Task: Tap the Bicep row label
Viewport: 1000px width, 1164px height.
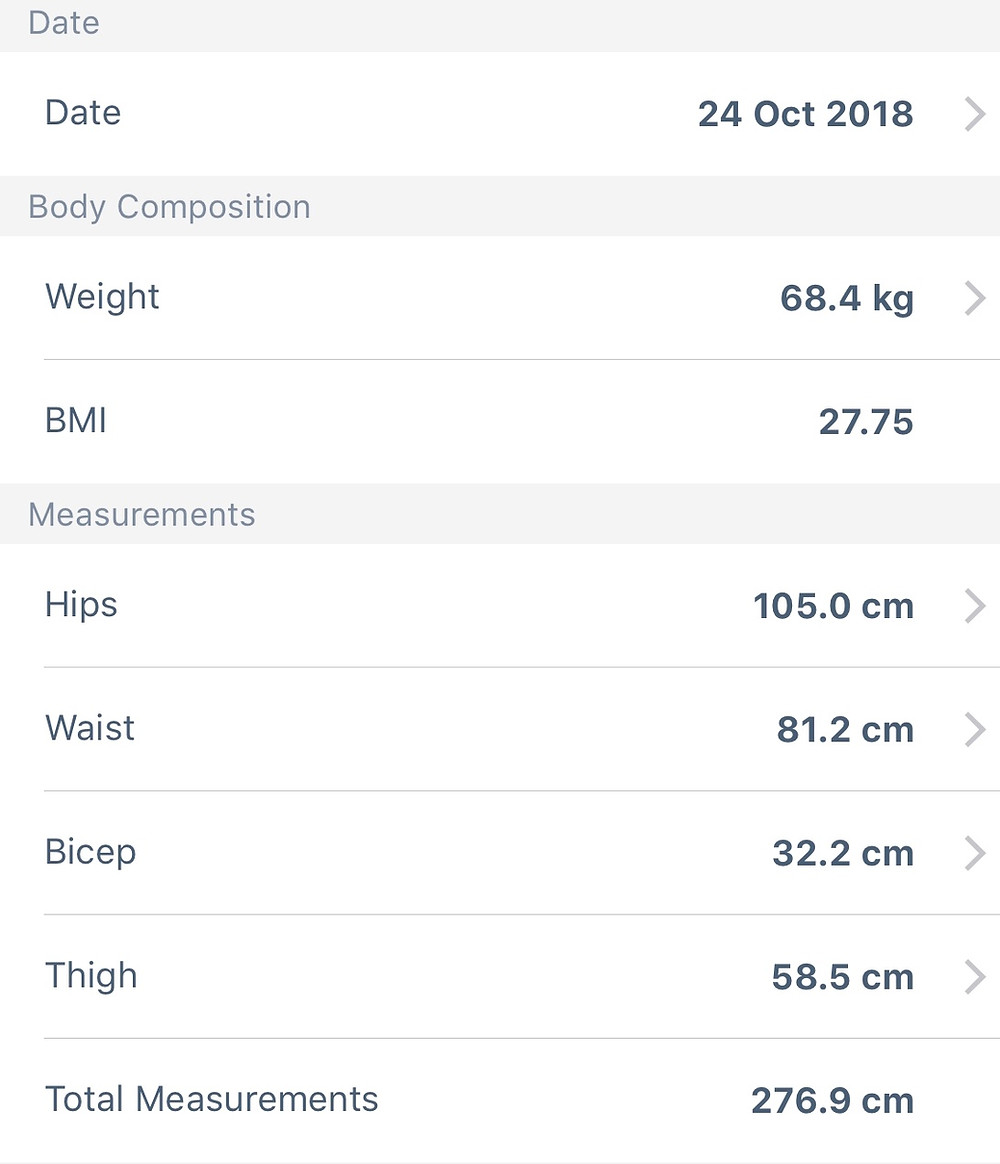Action: click(x=91, y=852)
